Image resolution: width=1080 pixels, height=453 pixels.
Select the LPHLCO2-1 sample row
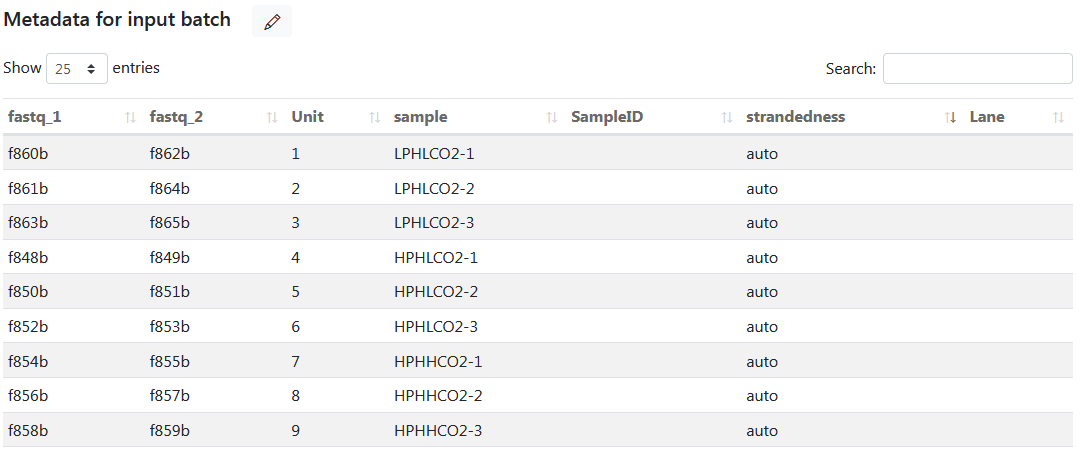click(x=537, y=154)
